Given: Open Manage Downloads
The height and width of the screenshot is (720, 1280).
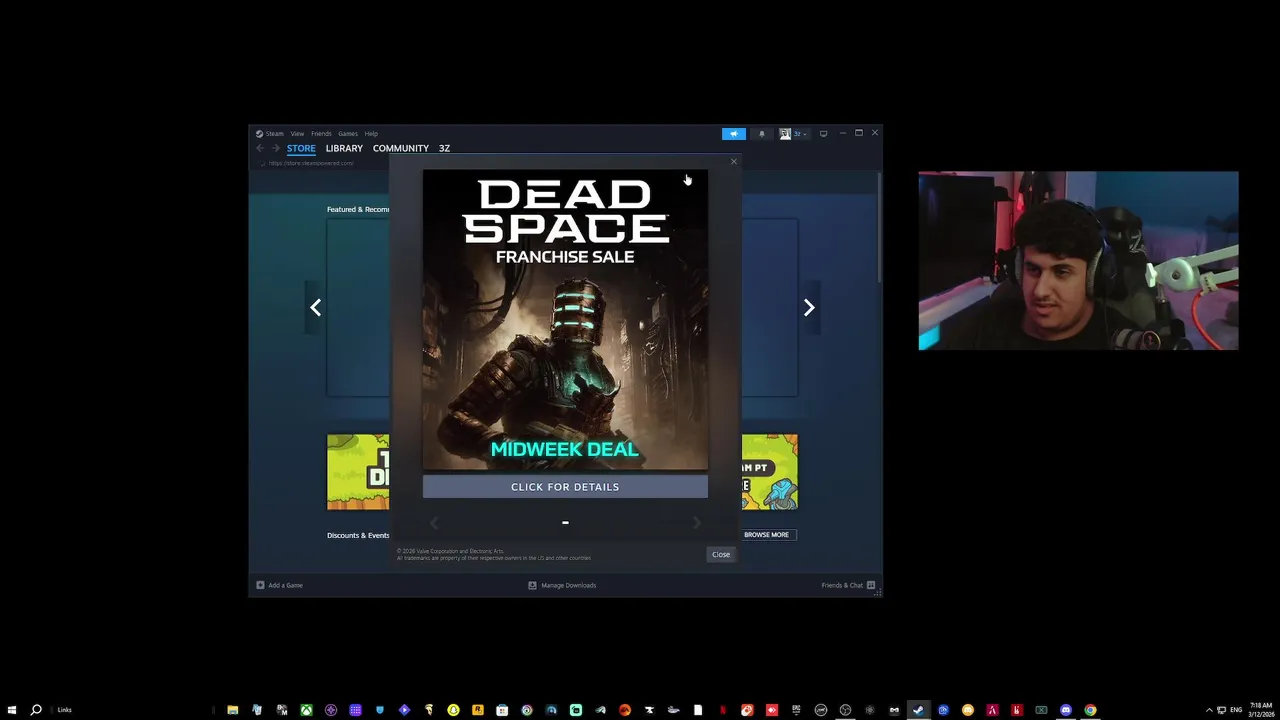Looking at the screenshot, I should coord(562,585).
